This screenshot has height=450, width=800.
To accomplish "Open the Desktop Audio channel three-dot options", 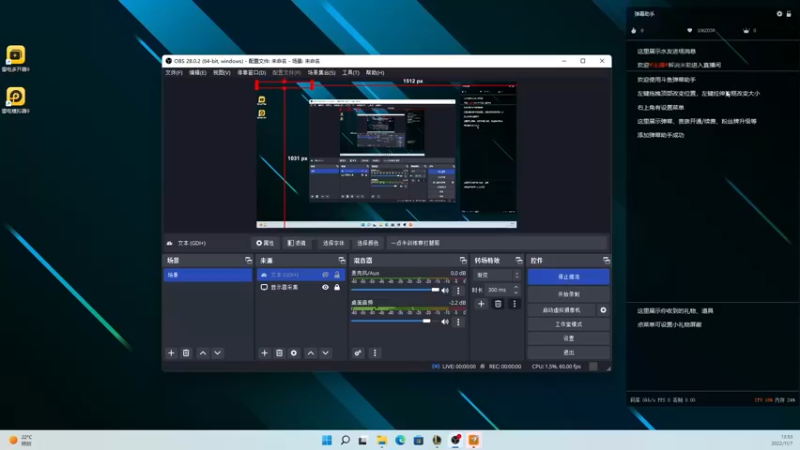I will tap(458, 322).
